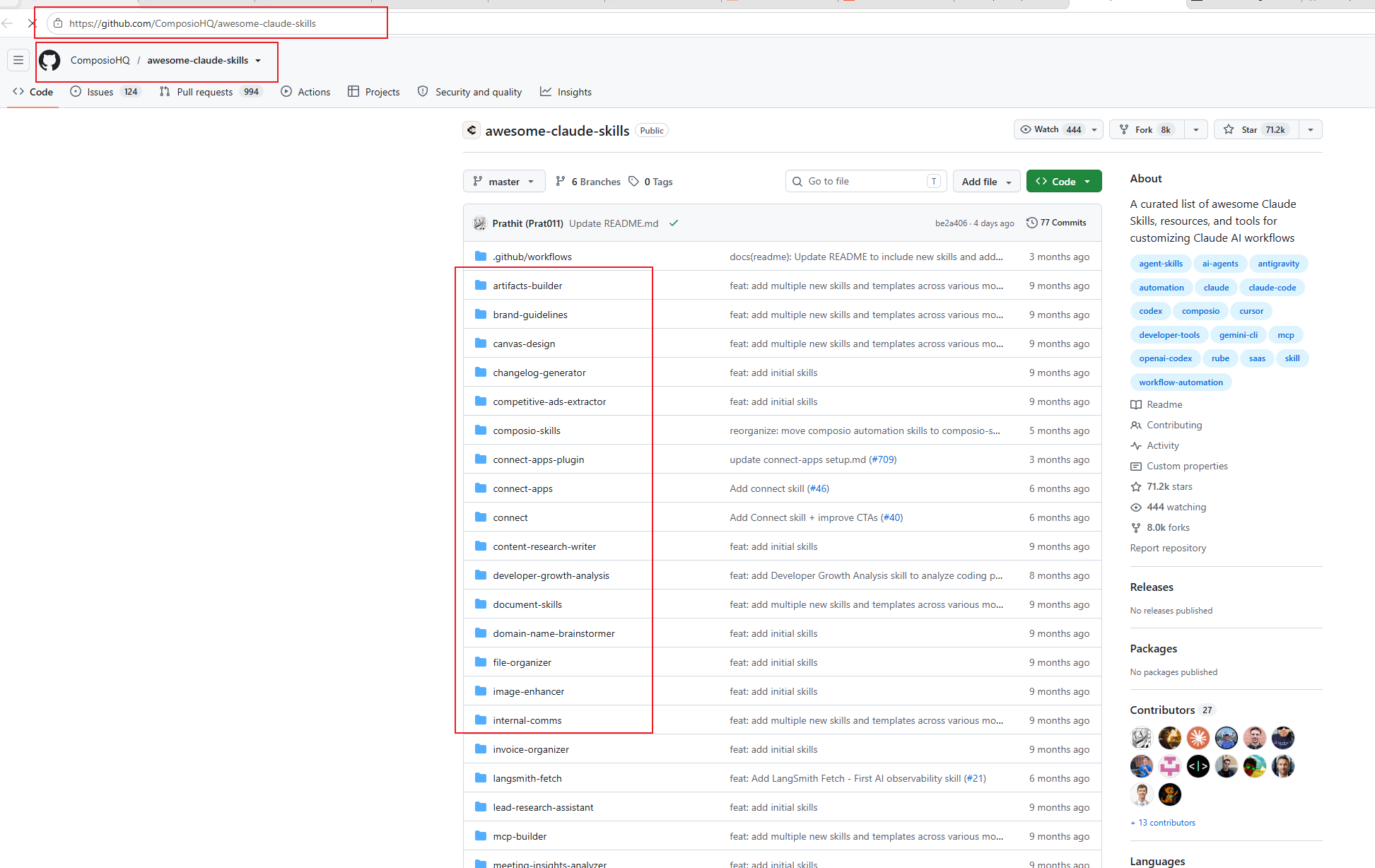The width and height of the screenshot is (1375, 868).
Task: Open the Actions tab
Action: [305, 92]
